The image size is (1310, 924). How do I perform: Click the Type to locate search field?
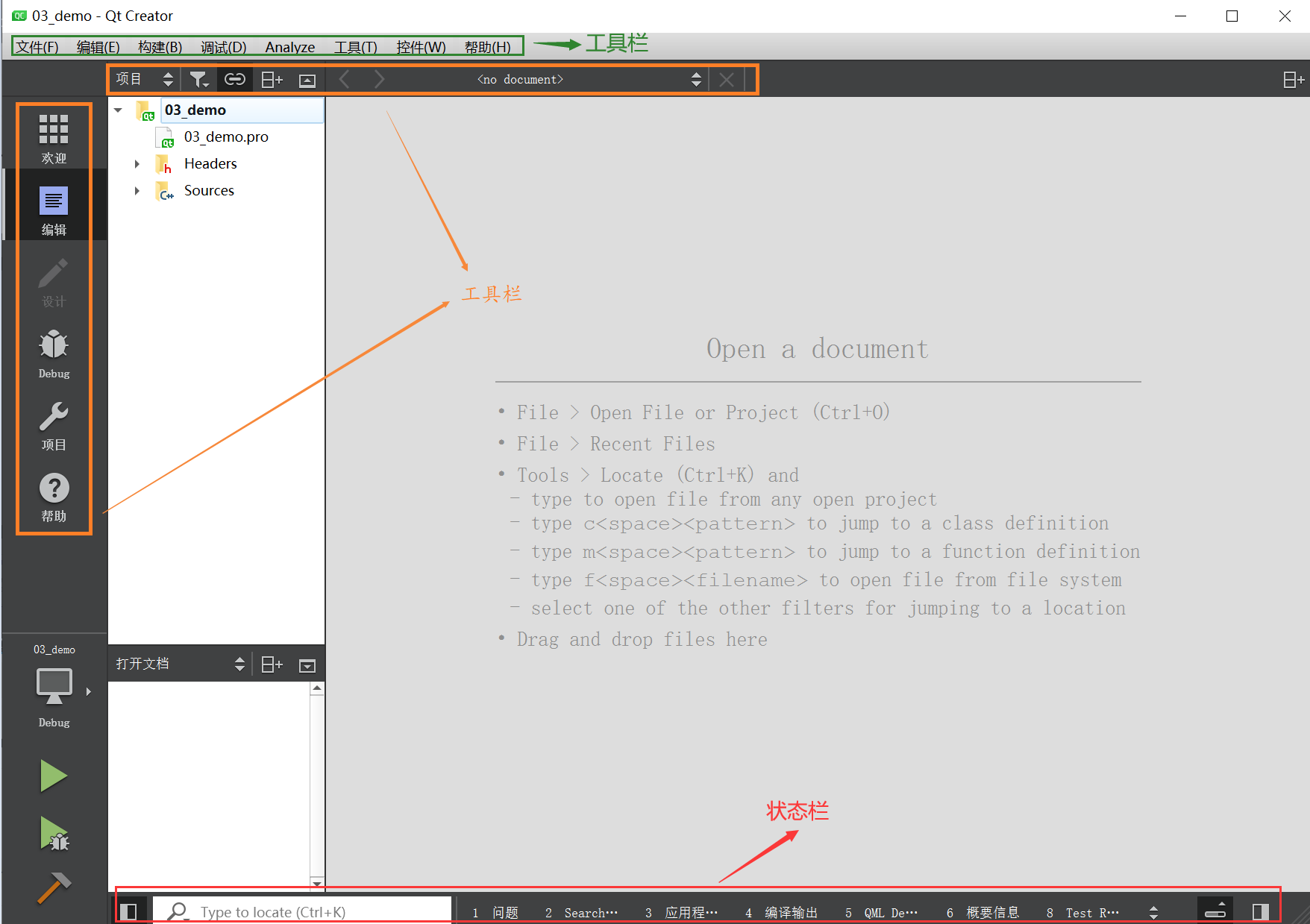click(303, 911)
